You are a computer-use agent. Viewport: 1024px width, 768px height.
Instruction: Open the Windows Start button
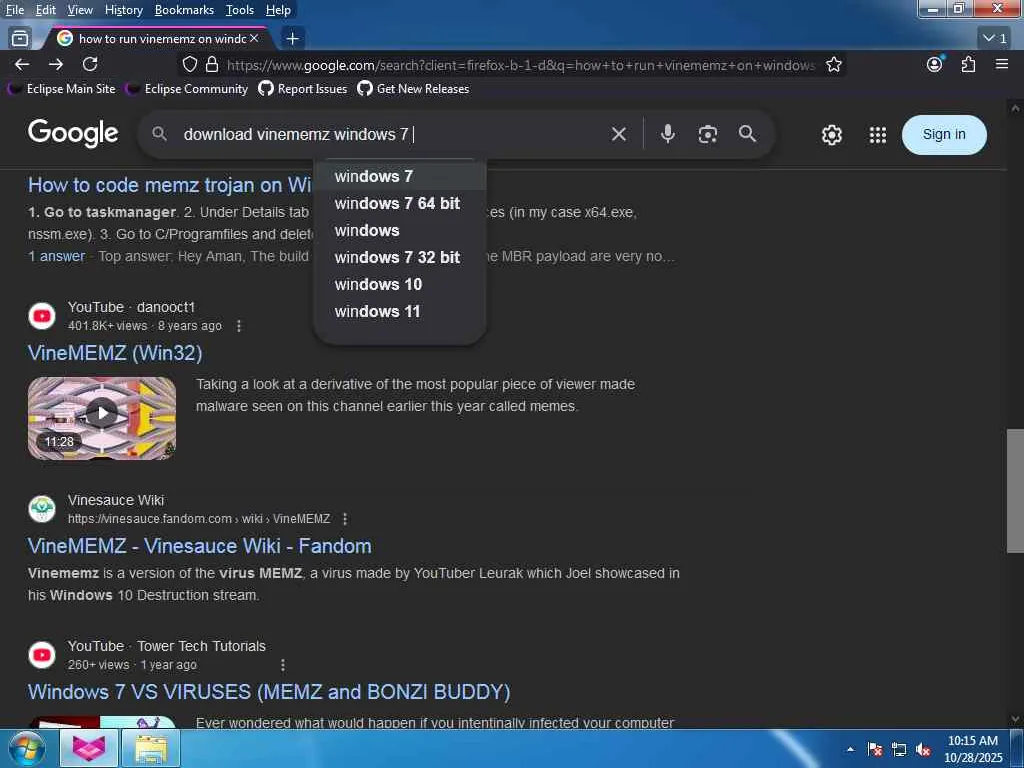coord(26,748)
